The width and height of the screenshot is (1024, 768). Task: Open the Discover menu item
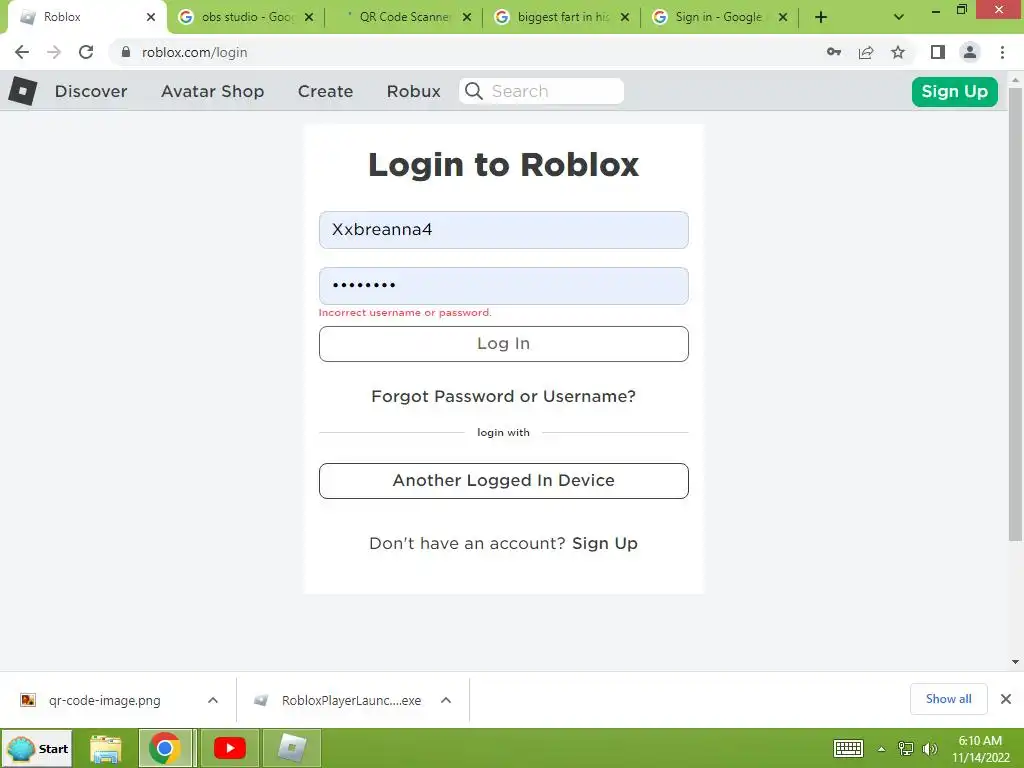[x=91, y=91]
